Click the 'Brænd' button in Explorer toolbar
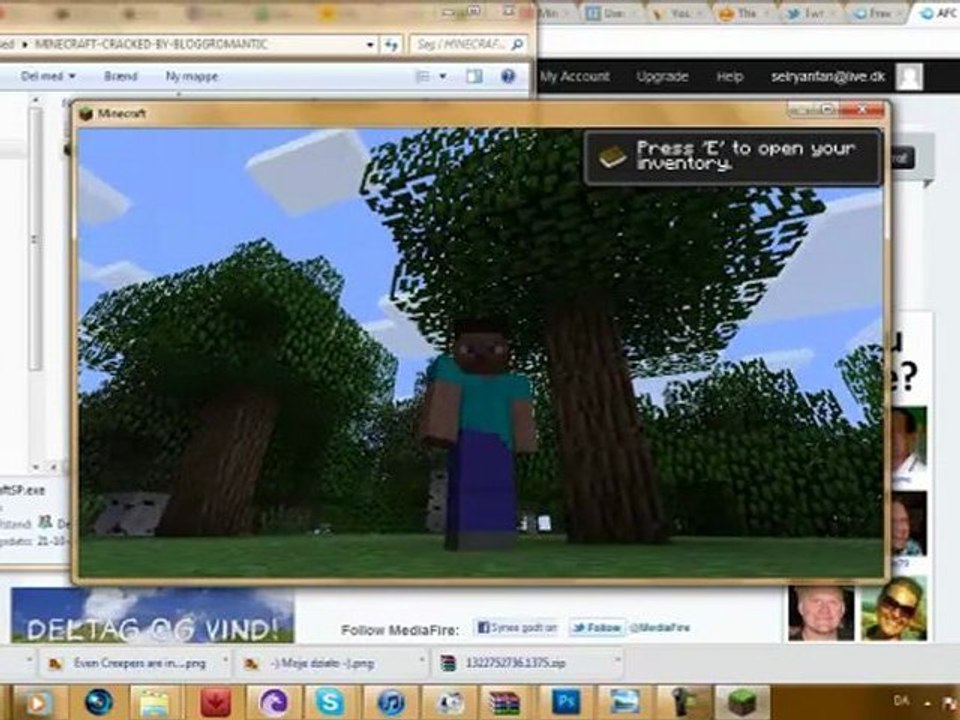This screenshot has width=960, height=720. click(x=121, y=77)
